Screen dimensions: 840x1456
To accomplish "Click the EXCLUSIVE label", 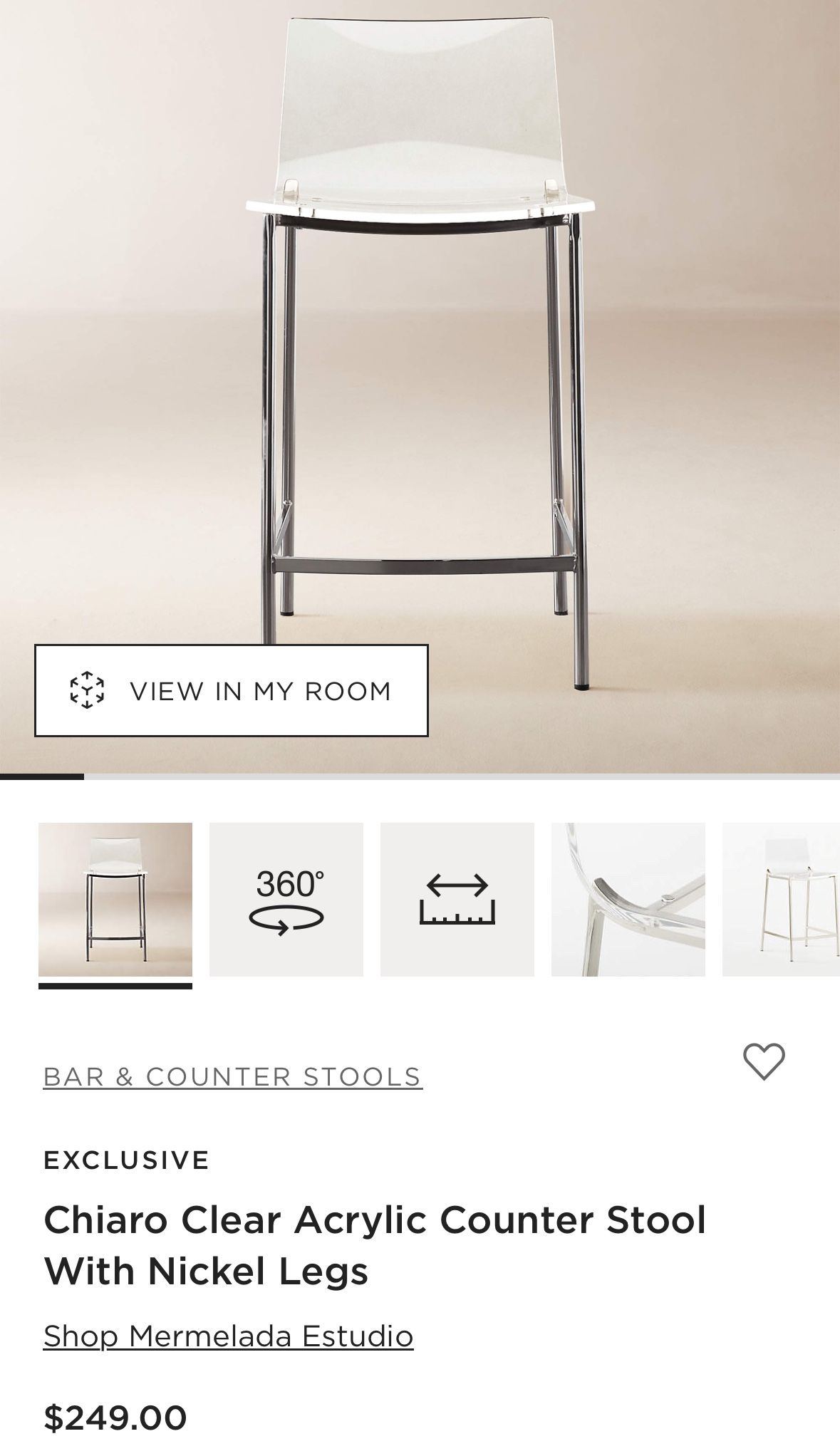I will 126,1160.
